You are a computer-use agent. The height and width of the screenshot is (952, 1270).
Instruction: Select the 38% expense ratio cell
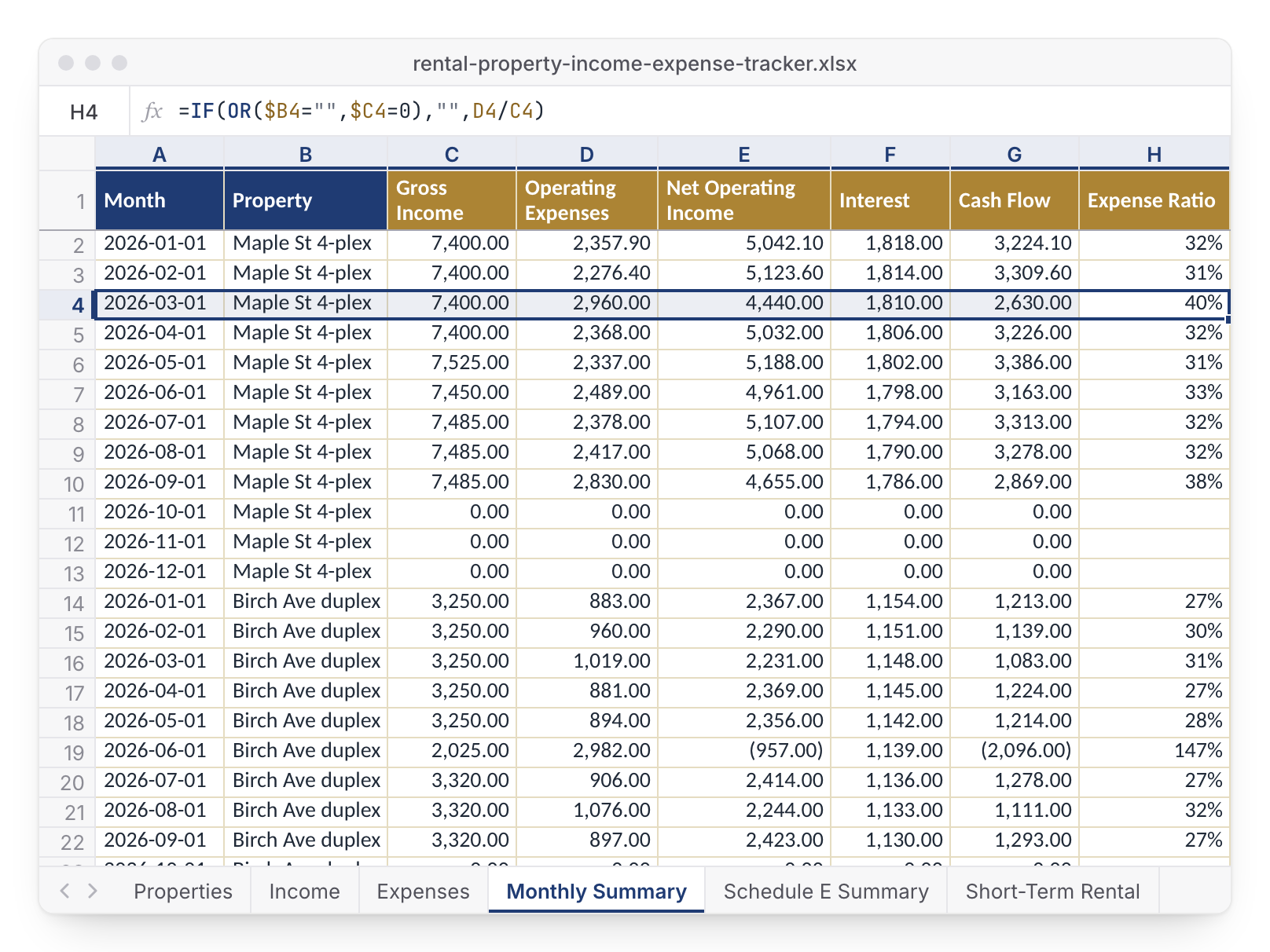tap(1154, 482)
